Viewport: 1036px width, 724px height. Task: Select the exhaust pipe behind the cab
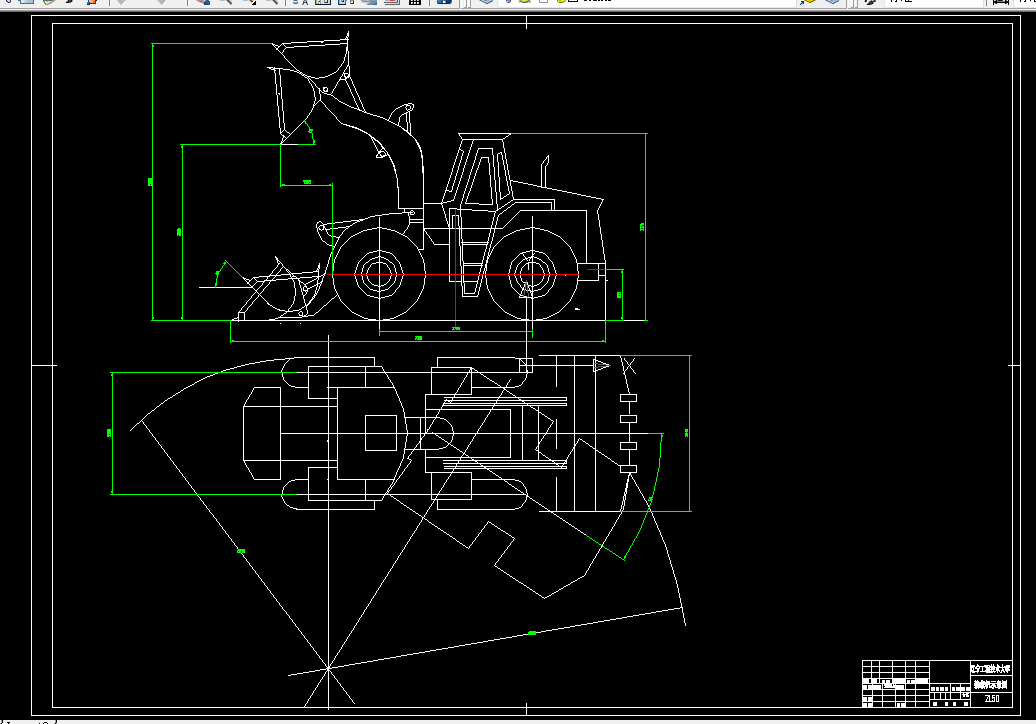tap(545, 172)
